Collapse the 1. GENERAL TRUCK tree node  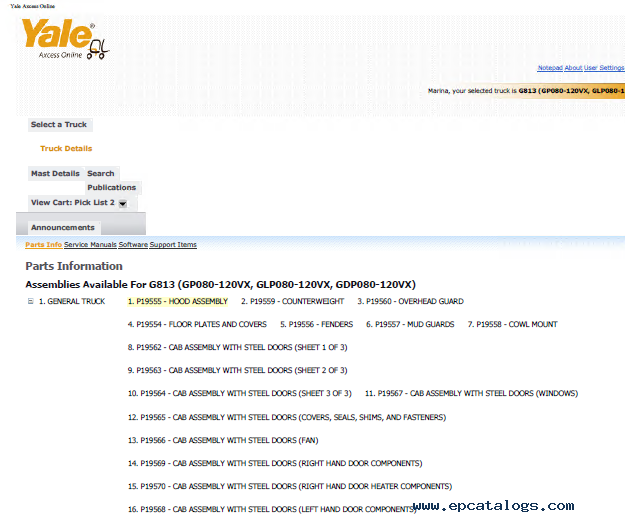31,301
